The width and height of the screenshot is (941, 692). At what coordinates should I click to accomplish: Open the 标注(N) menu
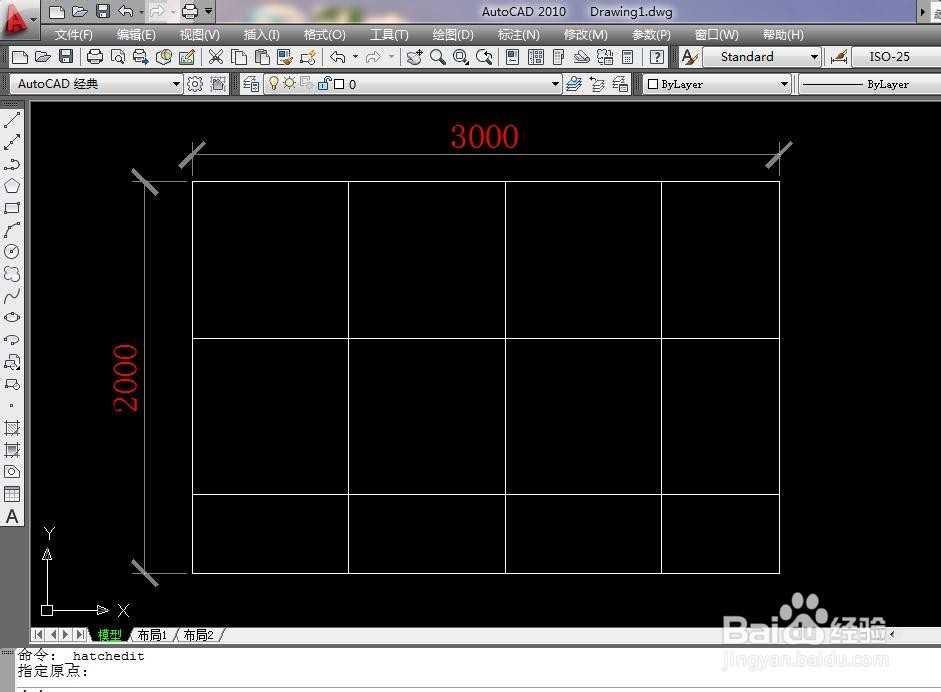[x=519, y=35]
